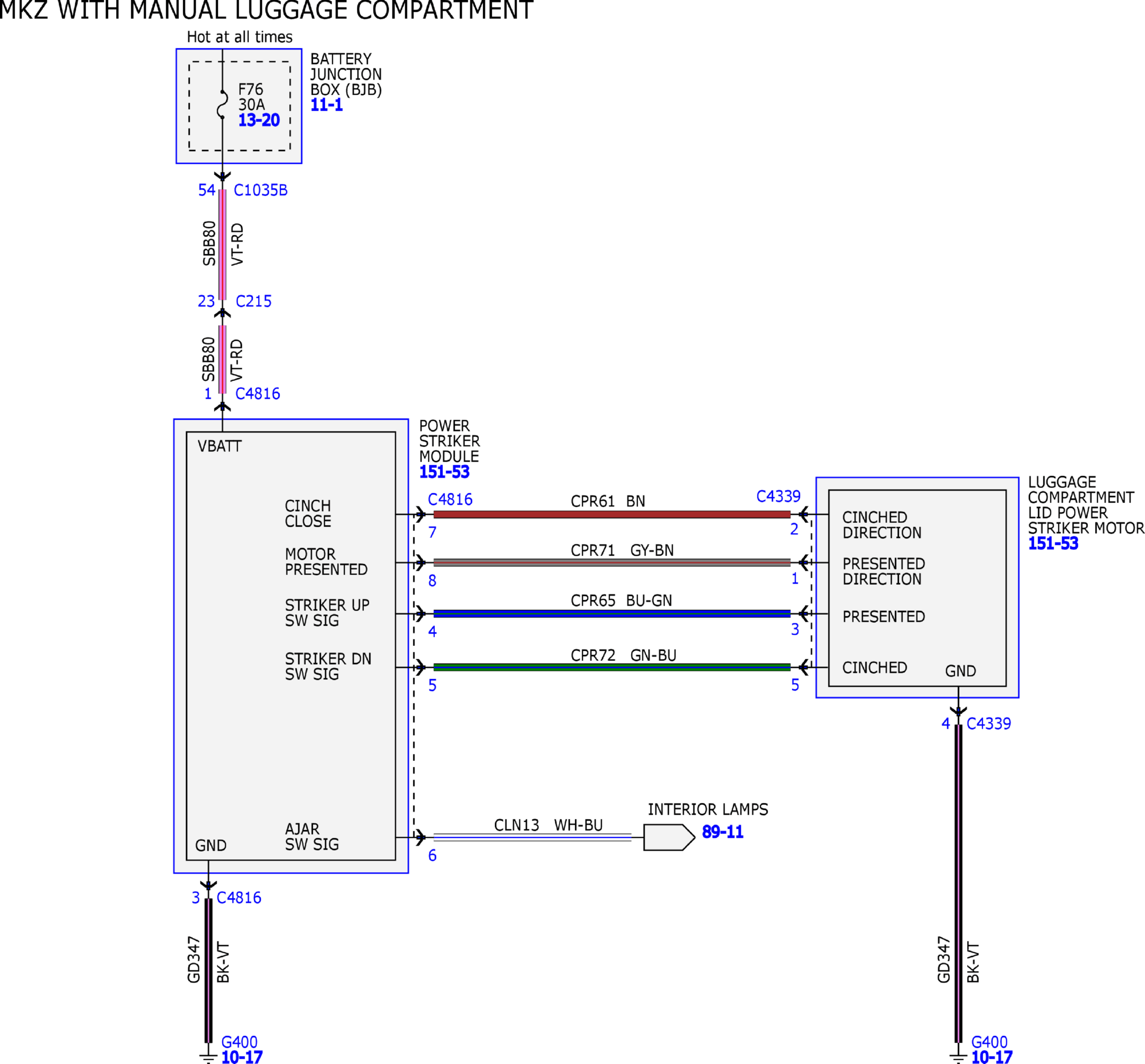Open the 151-53 link under Power Striker Module
The height and width of the screenshot is (1064, 1145).
(444, 472)
